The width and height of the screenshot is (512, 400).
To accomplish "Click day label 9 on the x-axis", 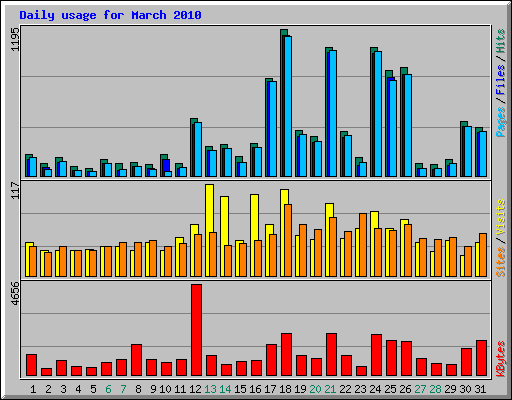I will click(153, 389).
